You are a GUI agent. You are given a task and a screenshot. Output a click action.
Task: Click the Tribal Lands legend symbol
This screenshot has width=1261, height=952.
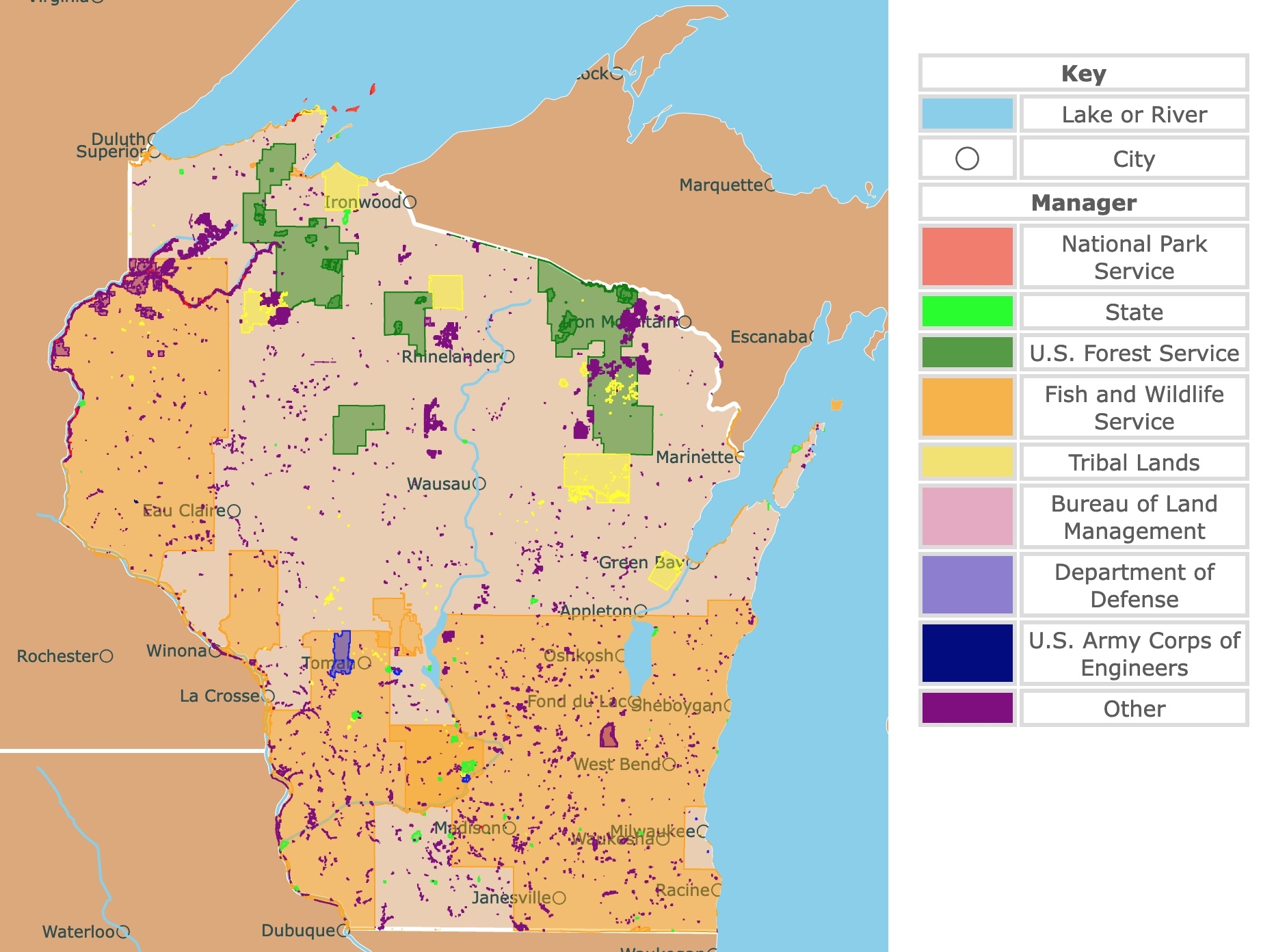968,462
